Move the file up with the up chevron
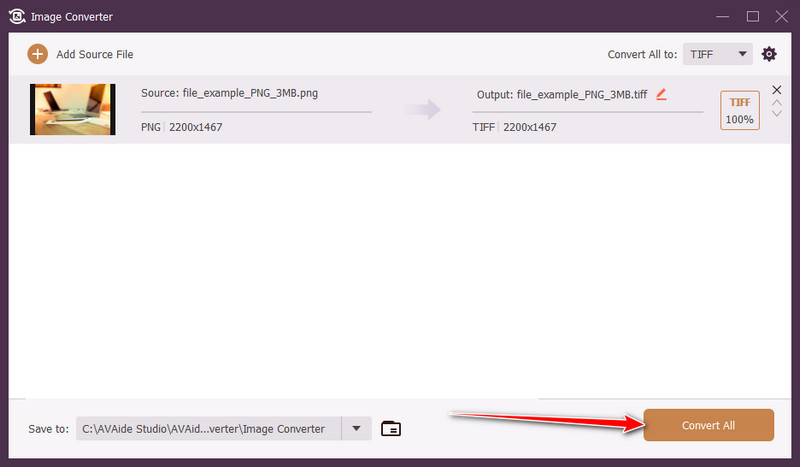Image resolution: width=800 pixels, height=467 pixels. click(777, 103)
